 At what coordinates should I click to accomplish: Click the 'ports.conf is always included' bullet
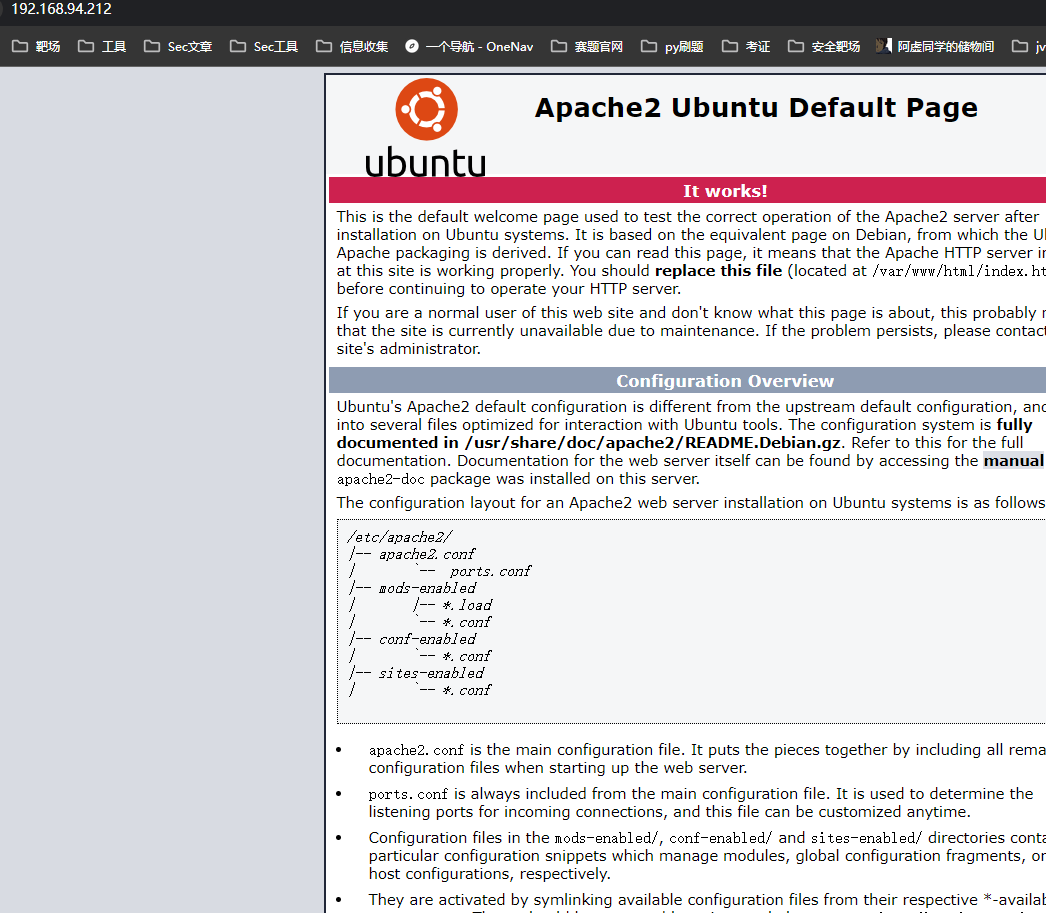(x=700, y=802)
